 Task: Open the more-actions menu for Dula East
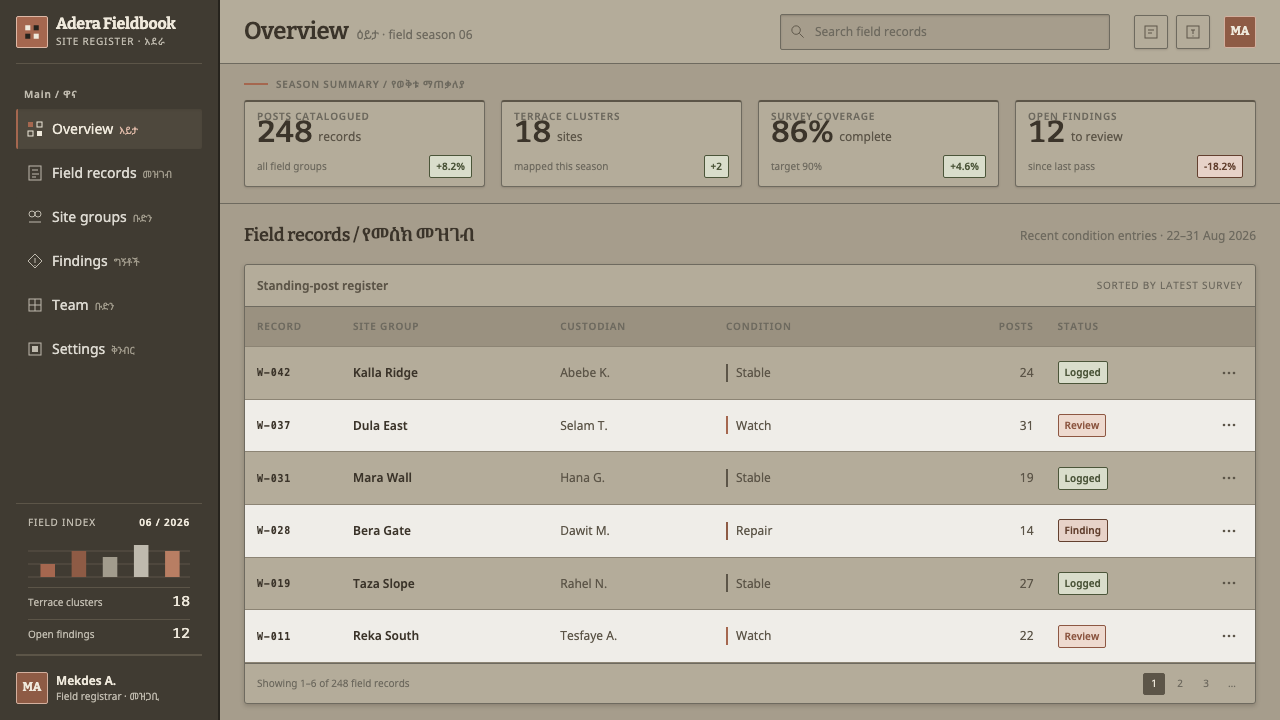[x=1229, y=425]
